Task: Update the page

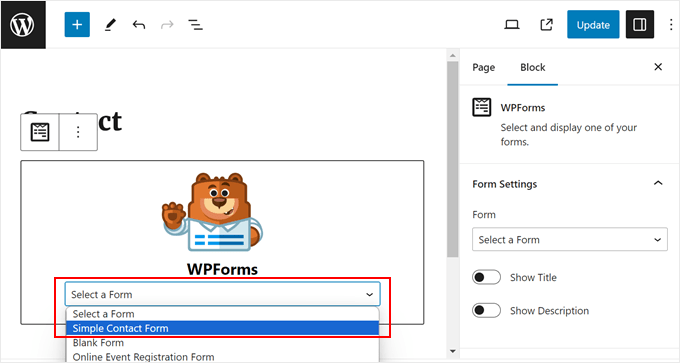Action: click(593, 25)
